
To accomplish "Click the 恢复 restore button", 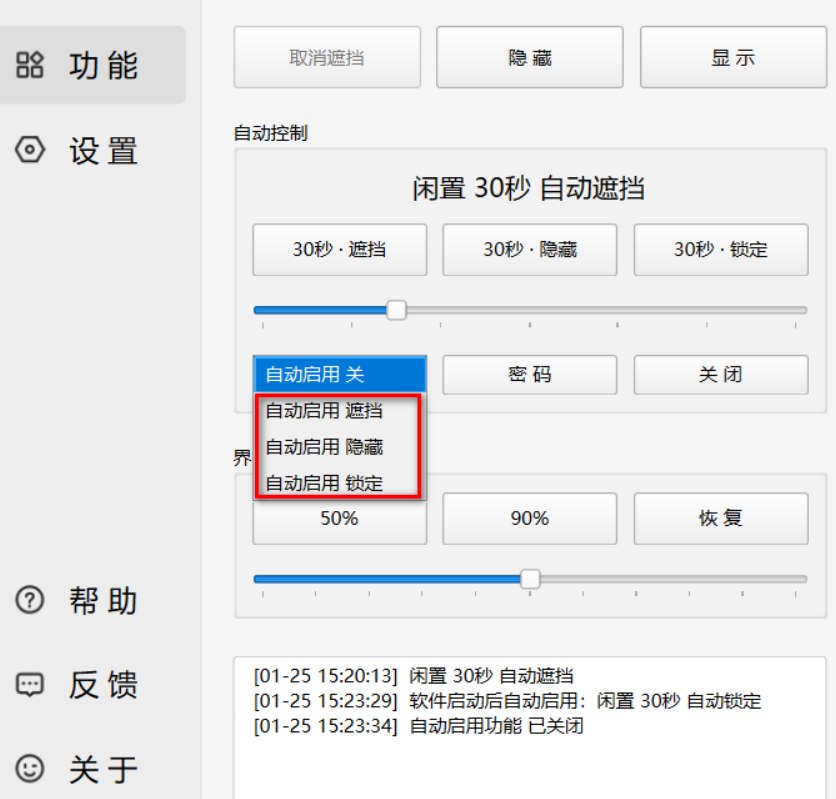I will [x=720, y=518].
